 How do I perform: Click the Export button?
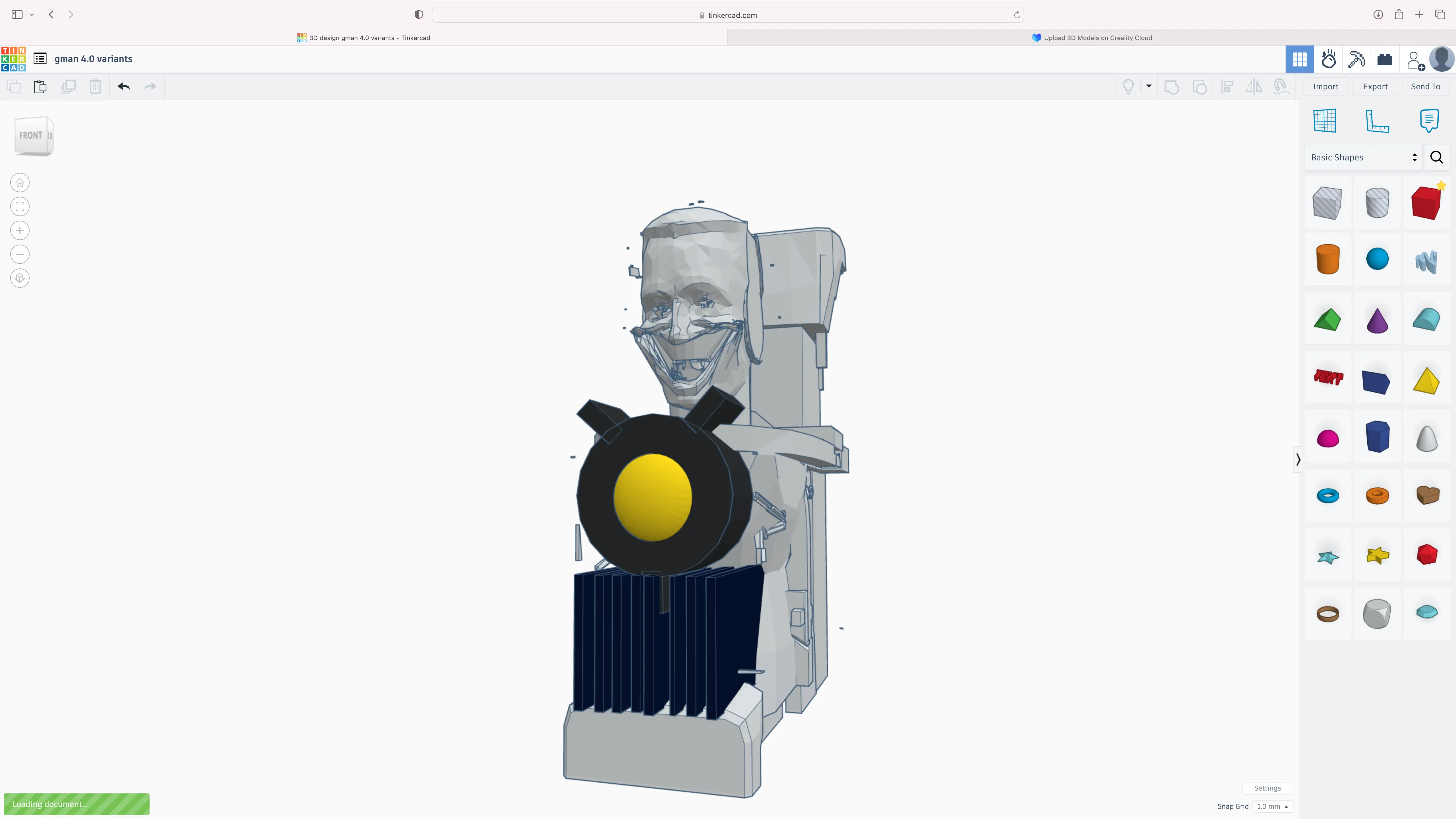pos(1375,86)
